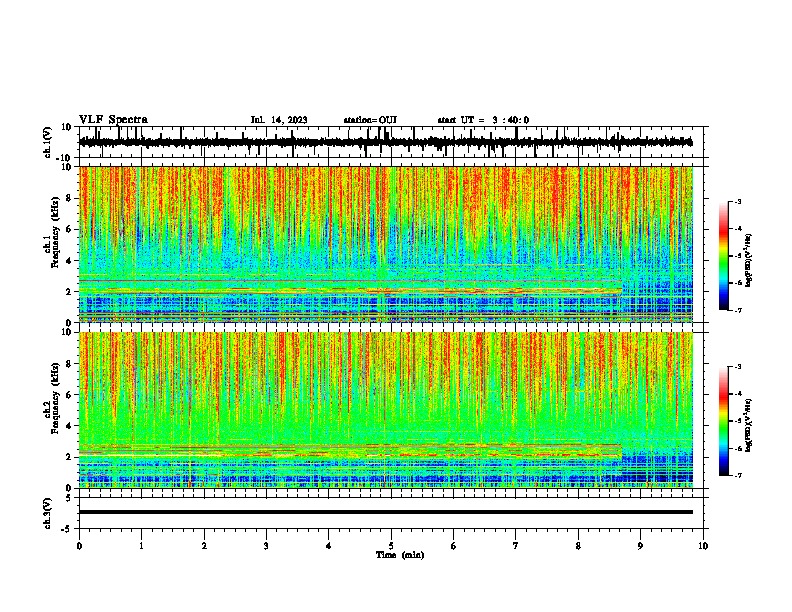Click the "8" kHz tick on ch.1 frequency axis

tap(70, 198)
